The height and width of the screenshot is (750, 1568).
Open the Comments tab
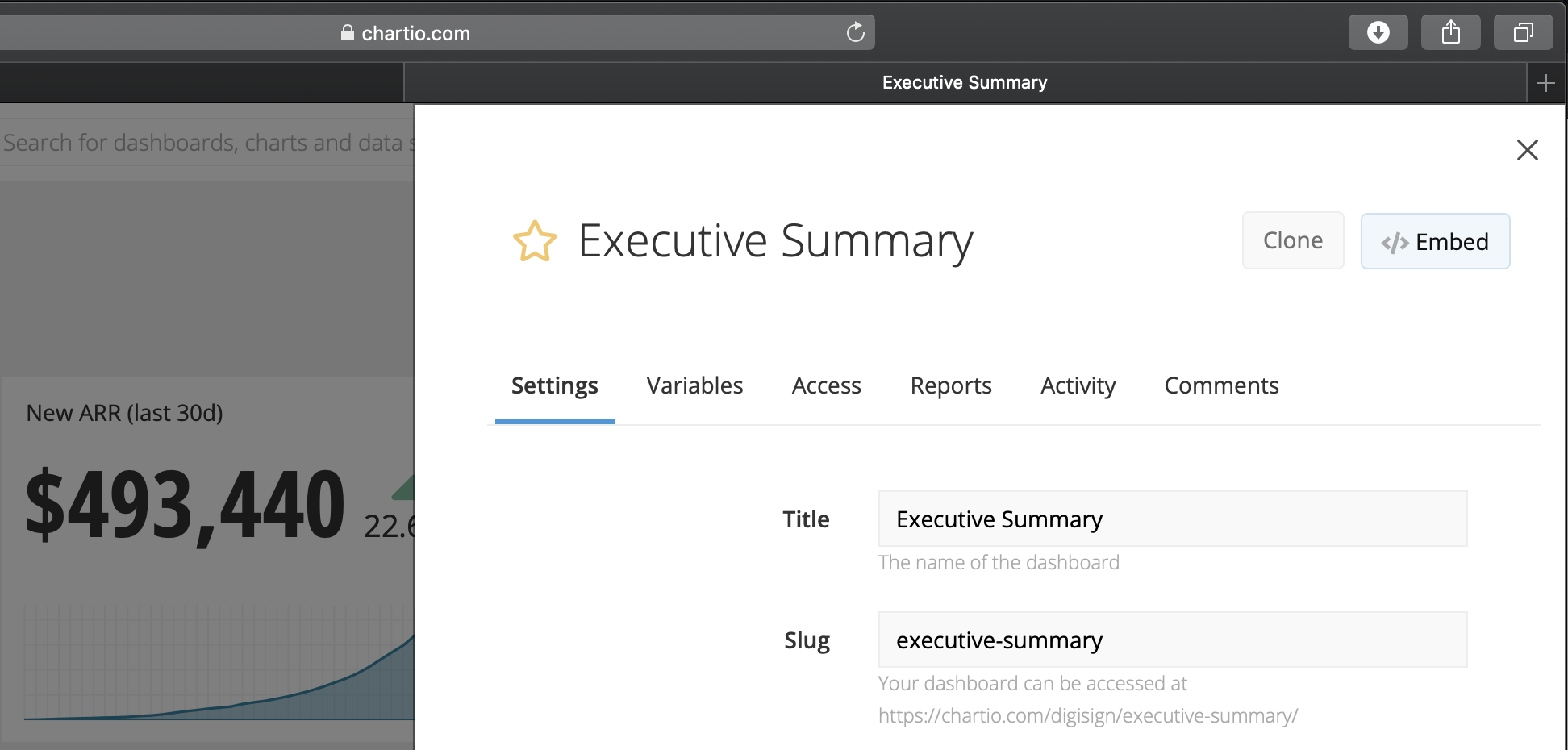1221,386
